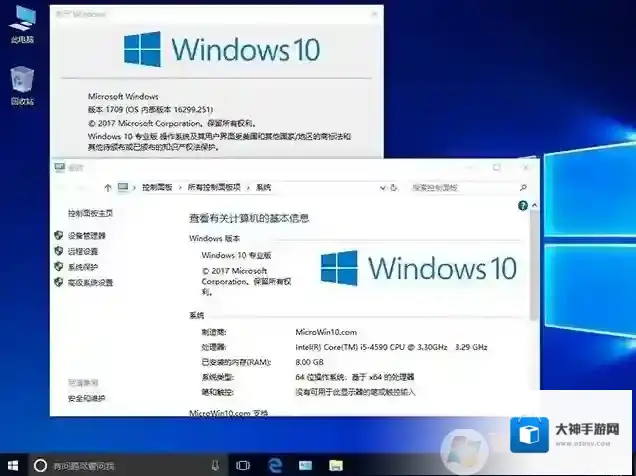The image size is (636, 476).
Task: Open the 此电脑 (This PC) desktop icon
Action: pyautogui.click(x=21, y=24)
